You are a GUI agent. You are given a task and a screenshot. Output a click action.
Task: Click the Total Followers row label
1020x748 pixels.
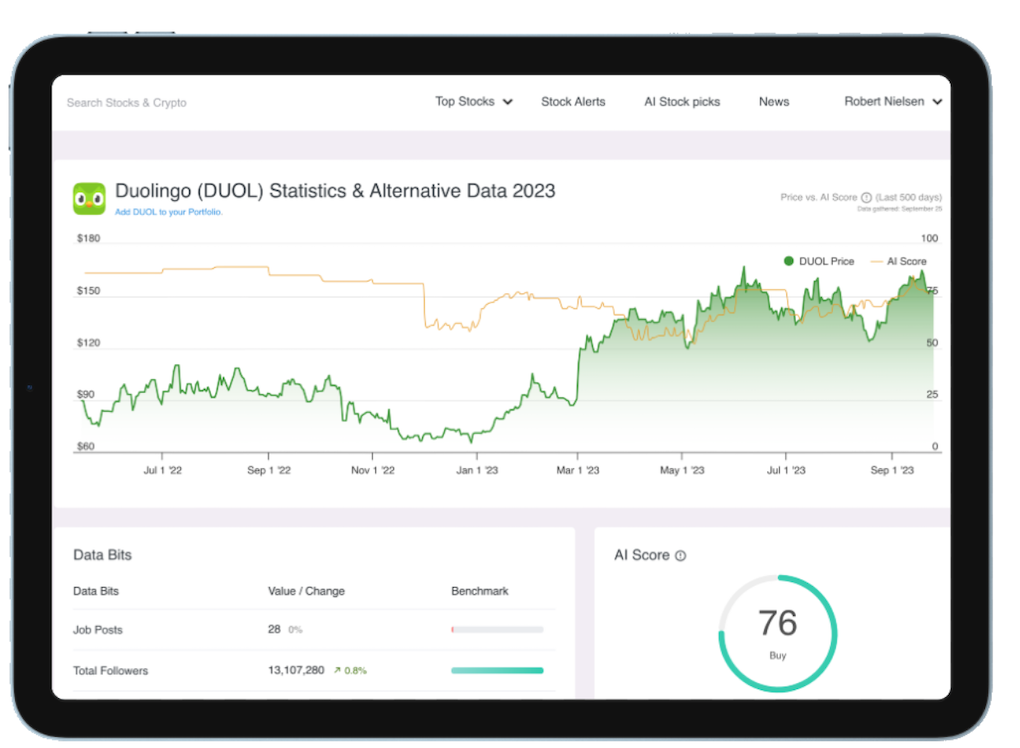111,671
